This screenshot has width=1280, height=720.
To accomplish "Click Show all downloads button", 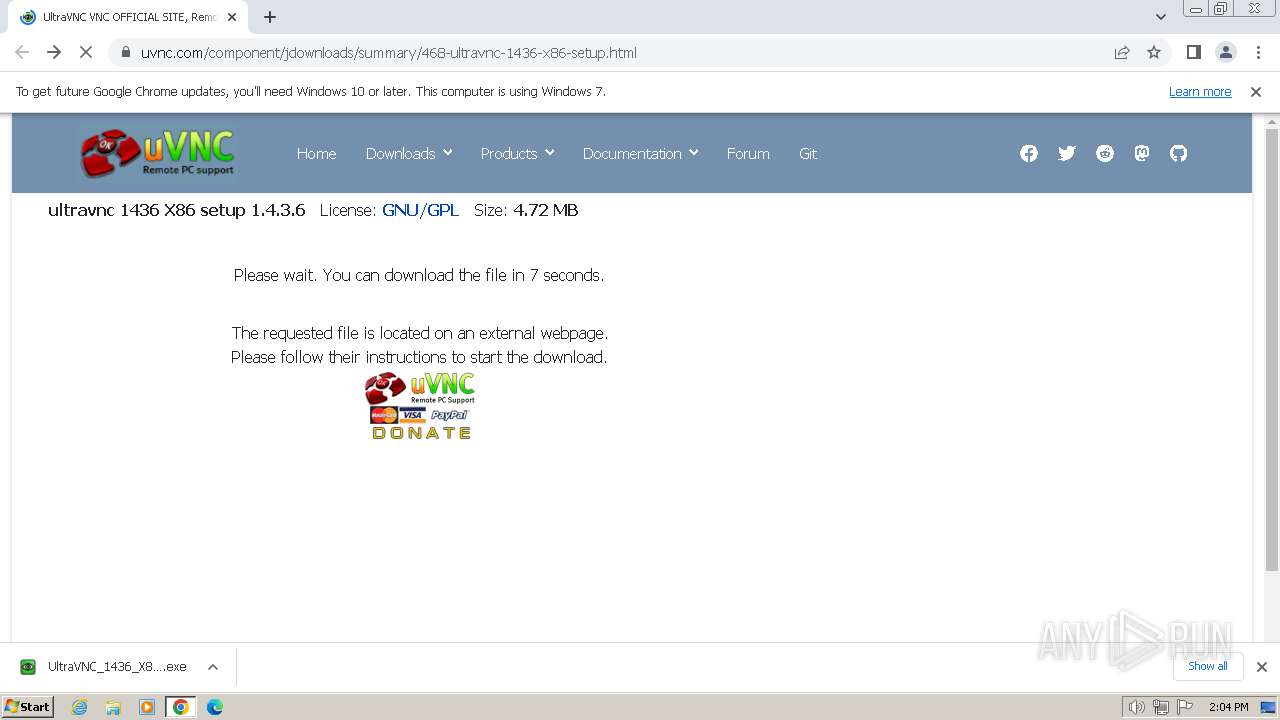I will 1208,666.
